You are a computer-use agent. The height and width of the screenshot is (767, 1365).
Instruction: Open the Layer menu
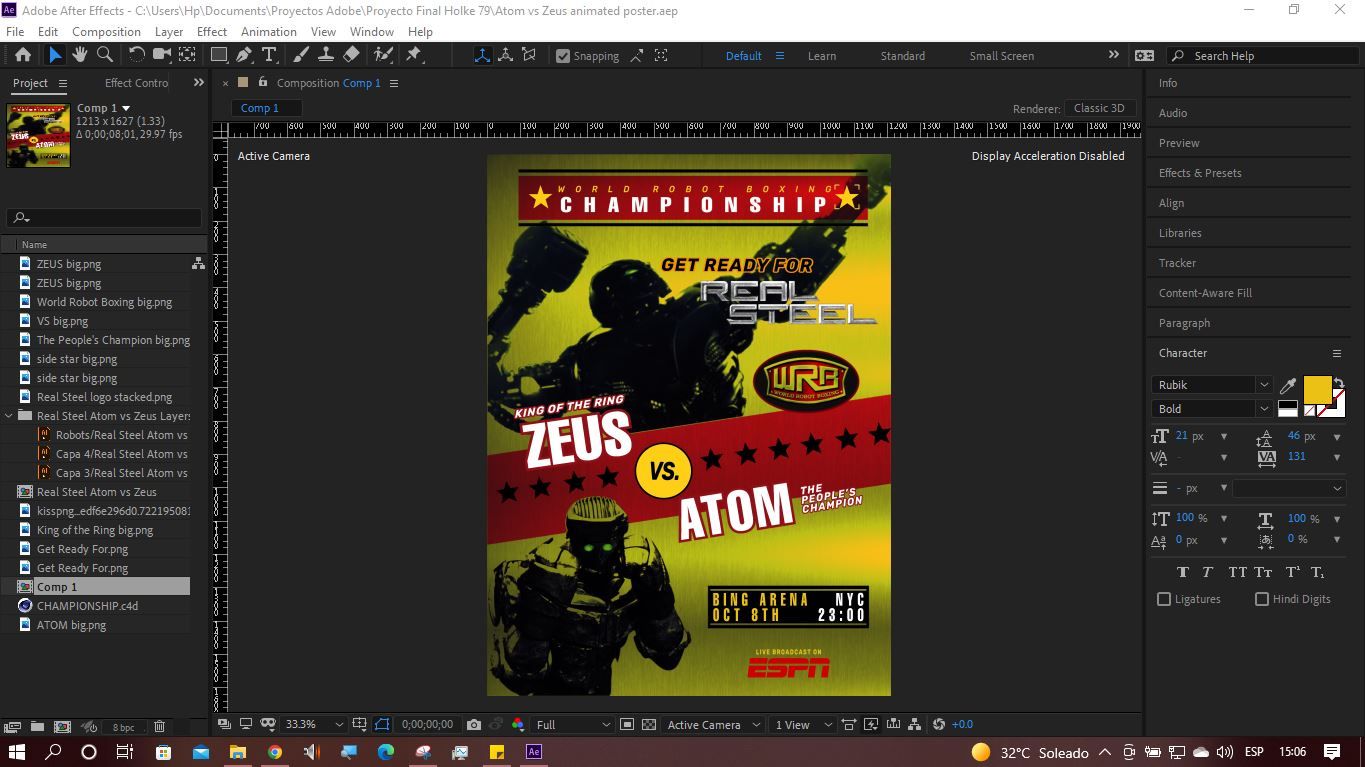point(169,32)
